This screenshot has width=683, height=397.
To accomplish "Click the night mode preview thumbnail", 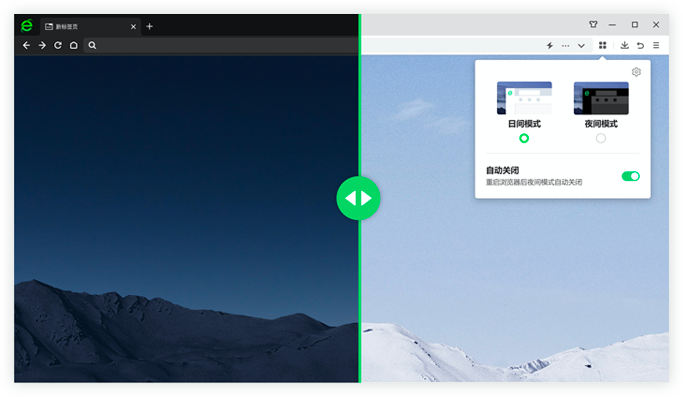I will 601,98.
